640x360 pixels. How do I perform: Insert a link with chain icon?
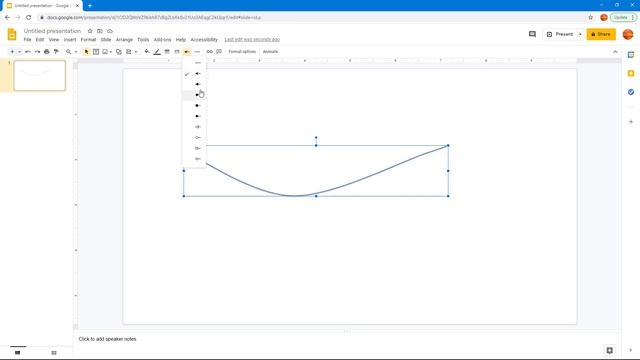pyautogui.click(x=209, y=52)
